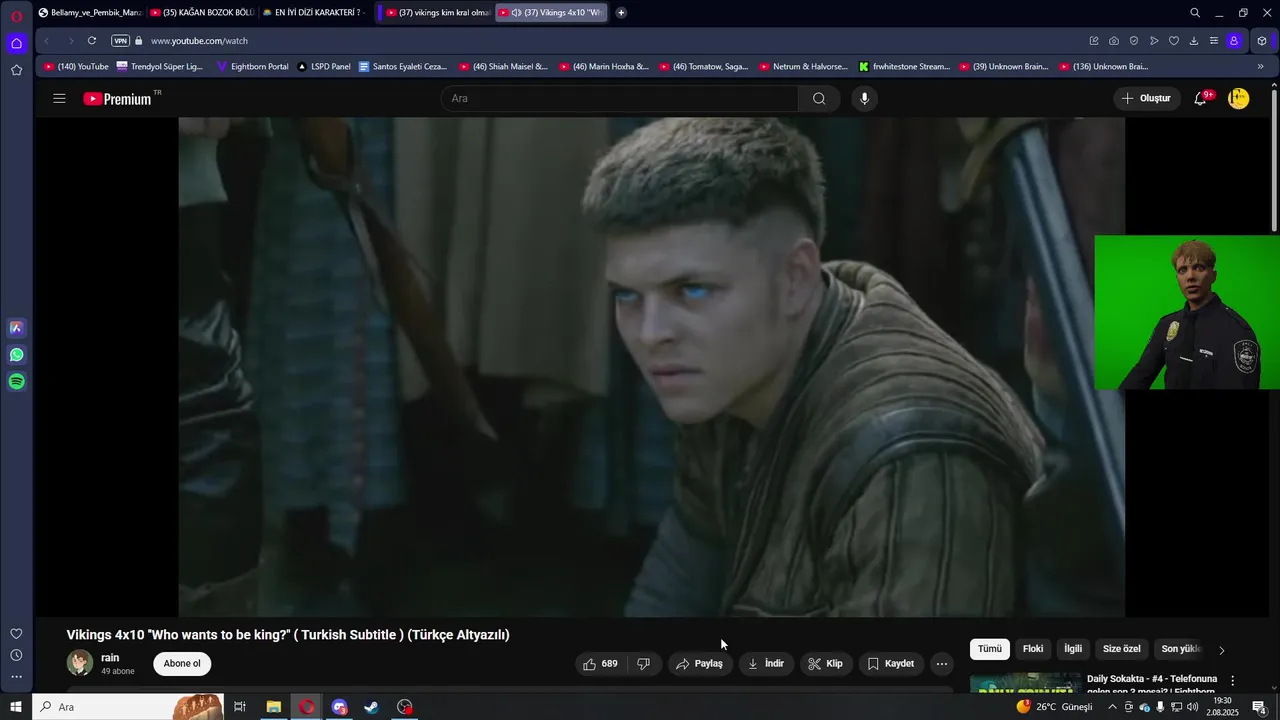Open the My Flow send icon
Image resolution: width=1280 pixels, height=720 pixels.
[x=1154, y=41]
